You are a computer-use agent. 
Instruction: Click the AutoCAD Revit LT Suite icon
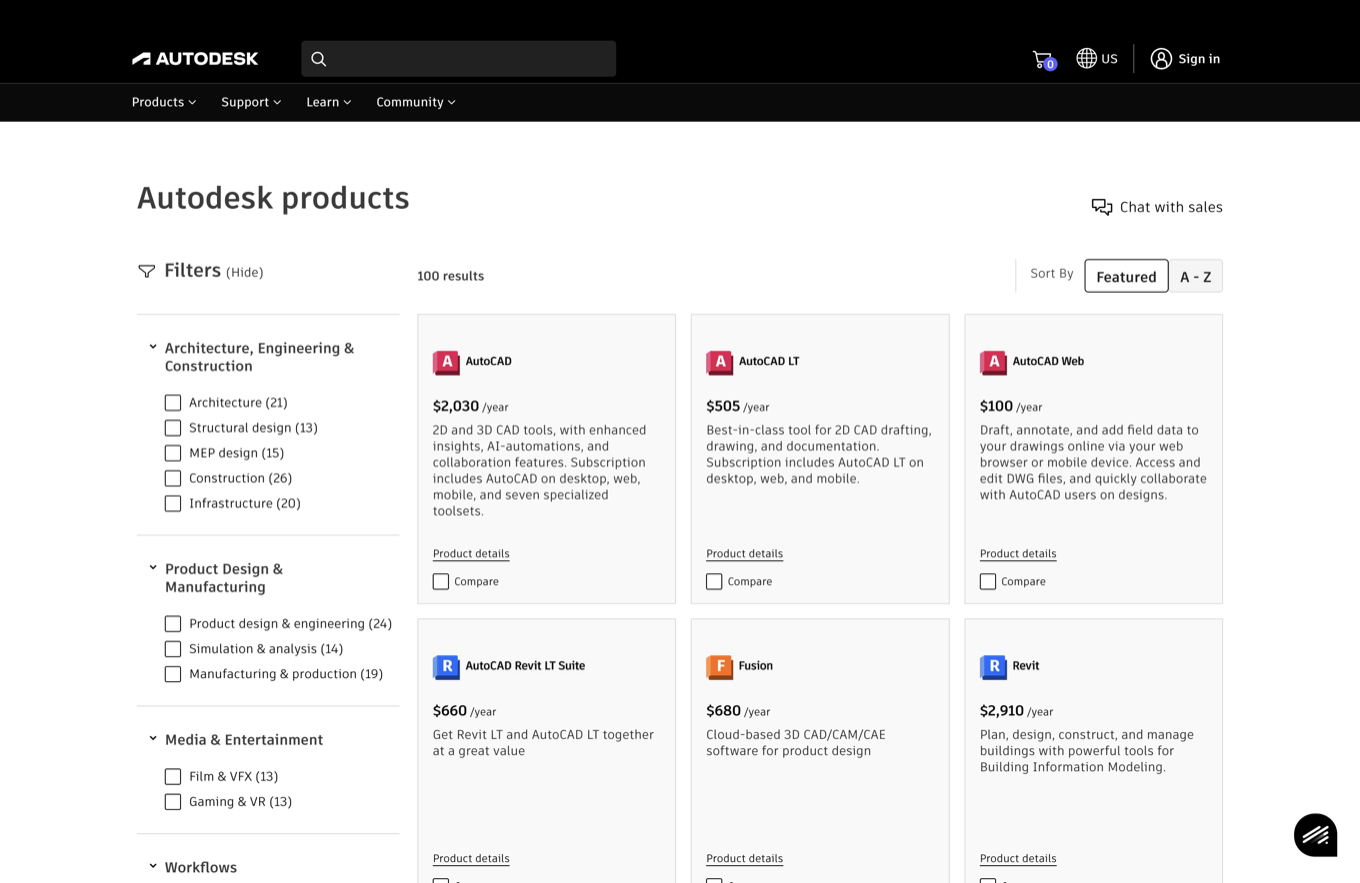446,667
